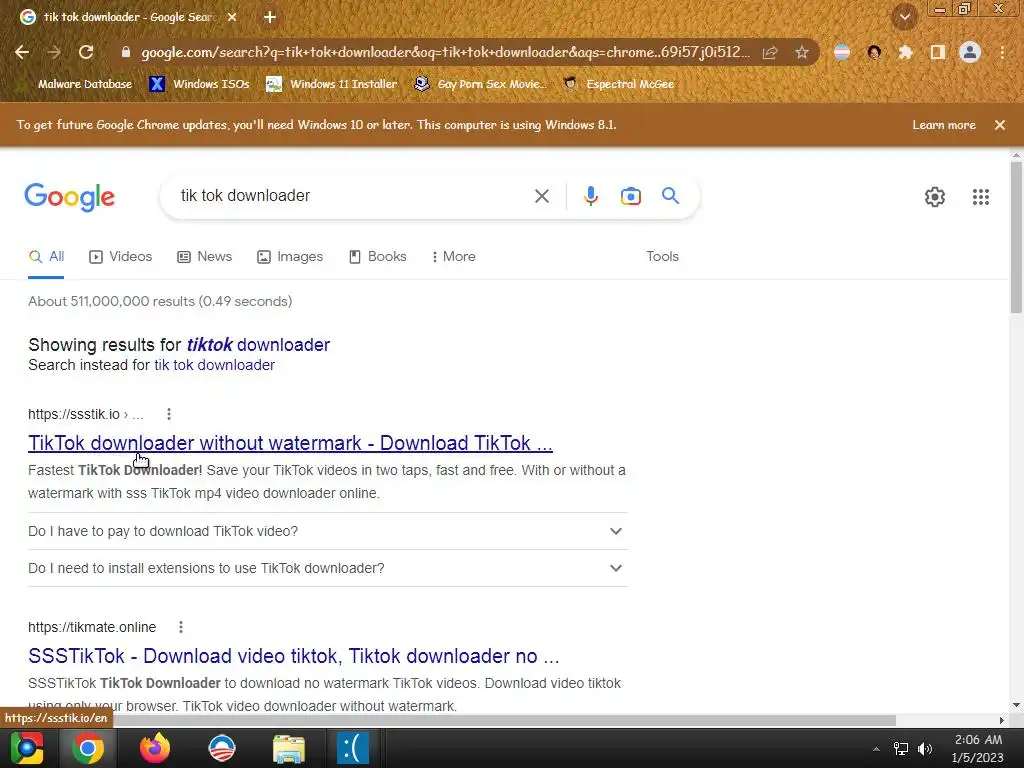Show hidden system tray icons
Viewport: 1024px width, 768px height.
point(876,748)
